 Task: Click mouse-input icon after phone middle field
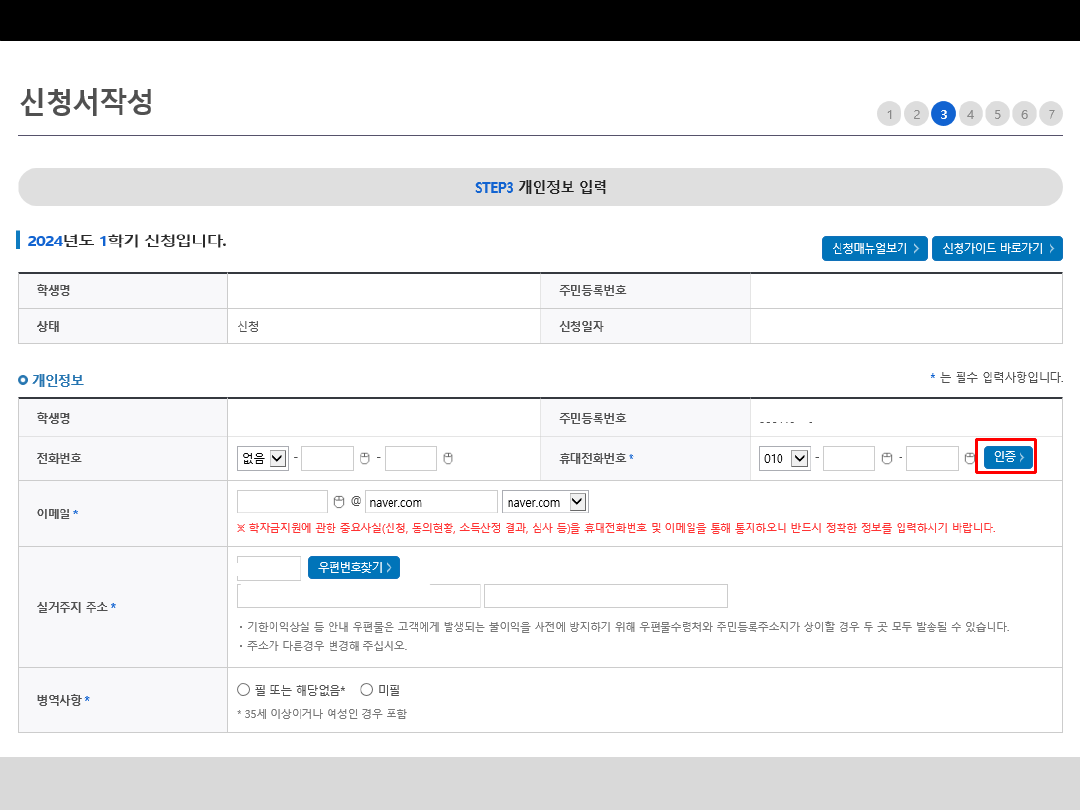click(364, 458)
